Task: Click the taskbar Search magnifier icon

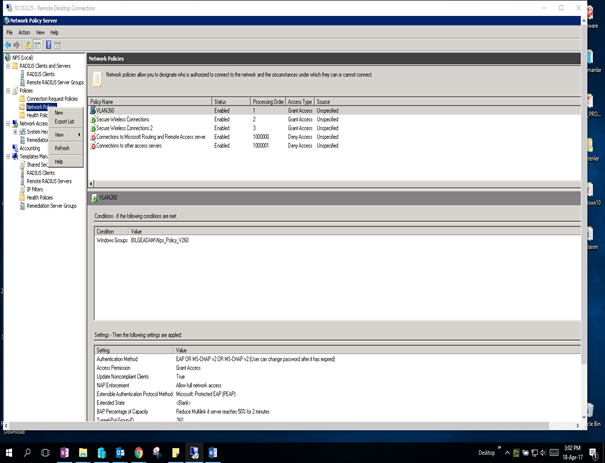Action: point(27,452)
